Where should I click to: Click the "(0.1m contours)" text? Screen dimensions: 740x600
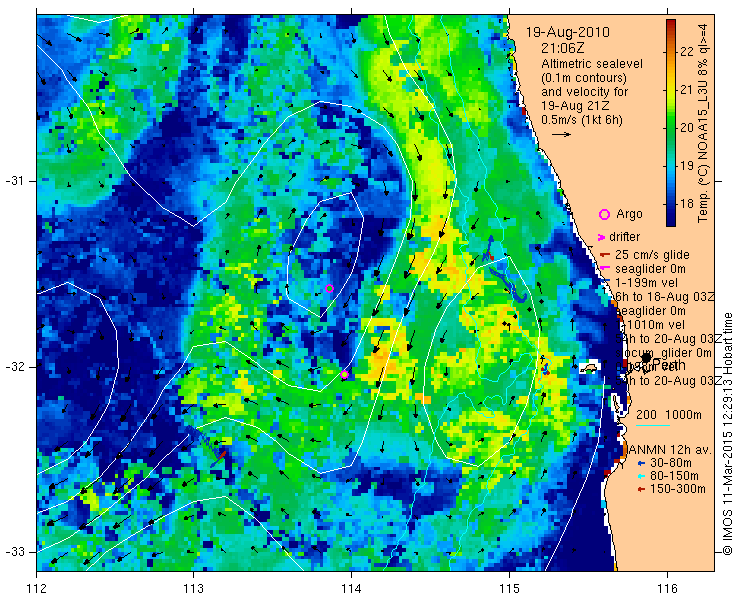pos(584,77)
